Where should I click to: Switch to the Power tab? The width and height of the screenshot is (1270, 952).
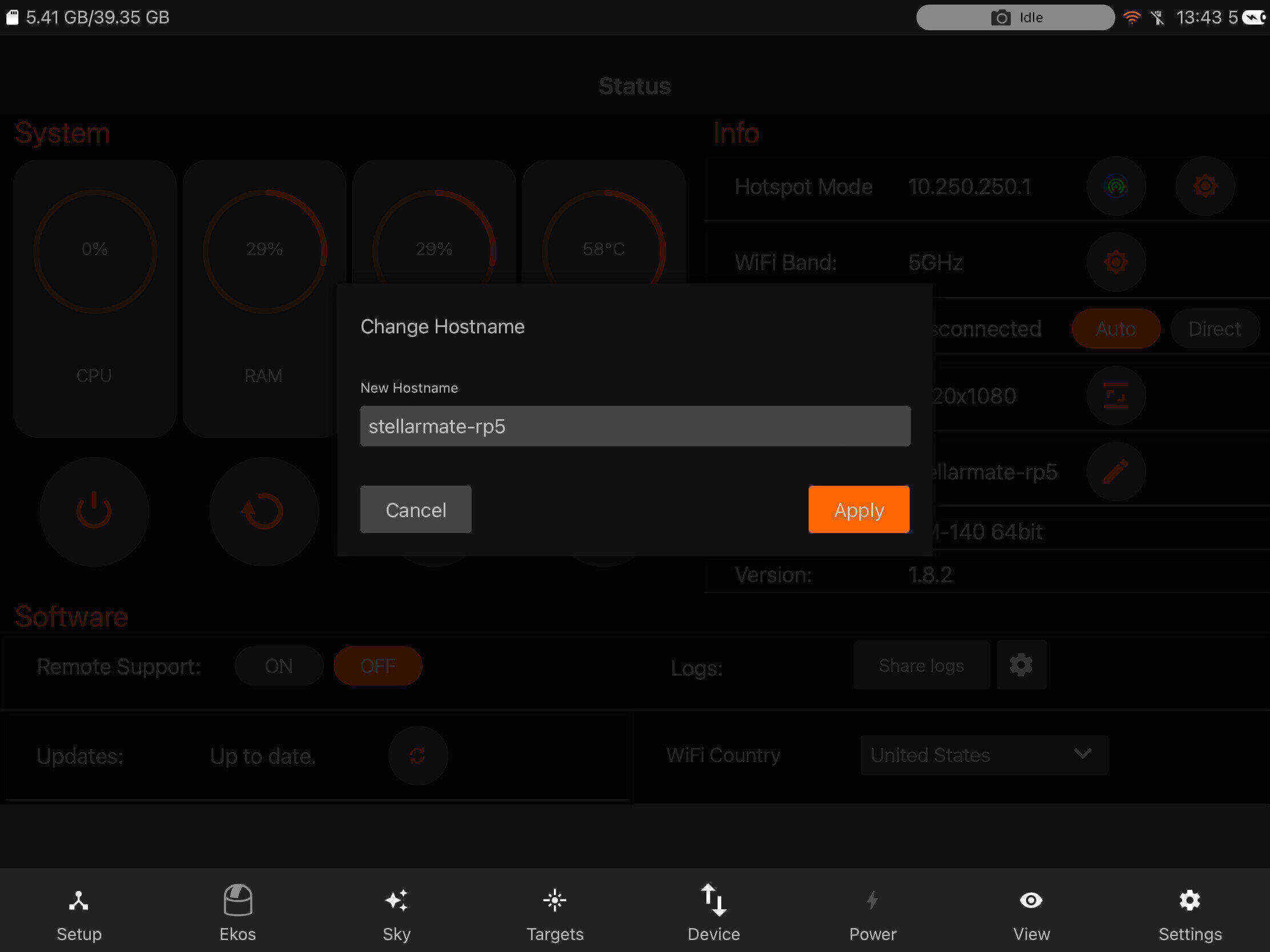pyautogui.click(x=873, y=915)
